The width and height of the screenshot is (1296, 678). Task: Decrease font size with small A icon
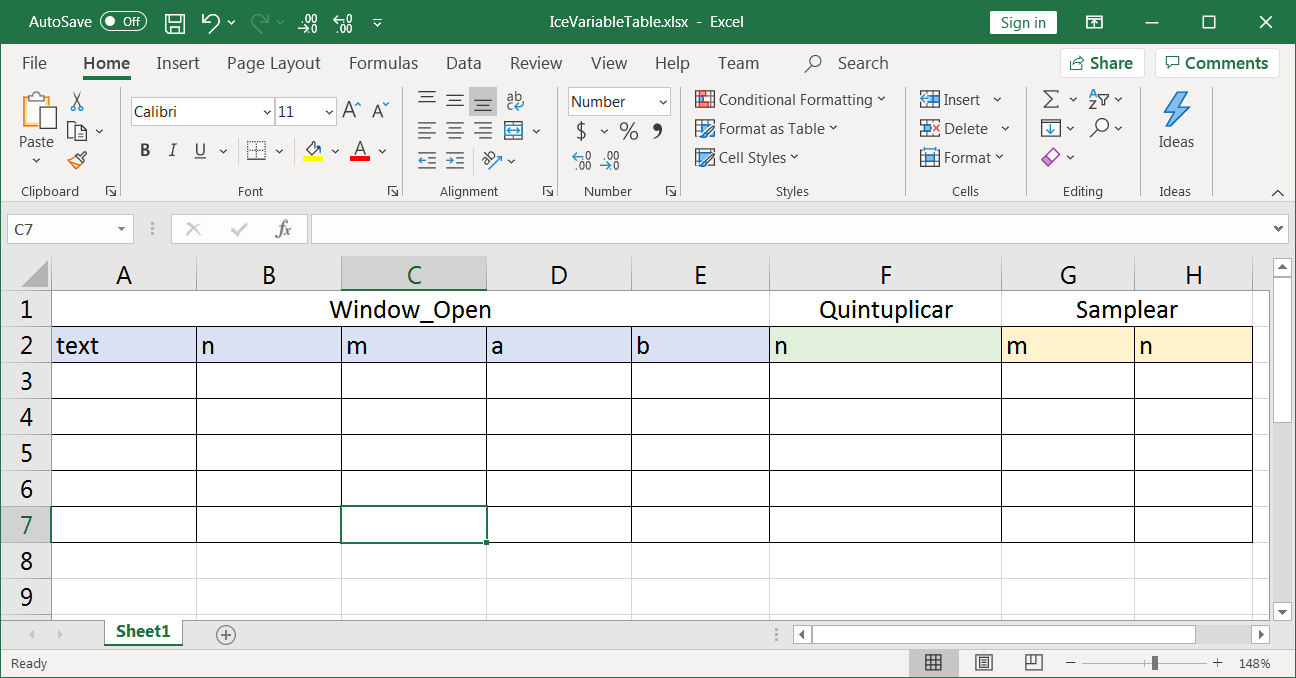click(x=380, y=111)
